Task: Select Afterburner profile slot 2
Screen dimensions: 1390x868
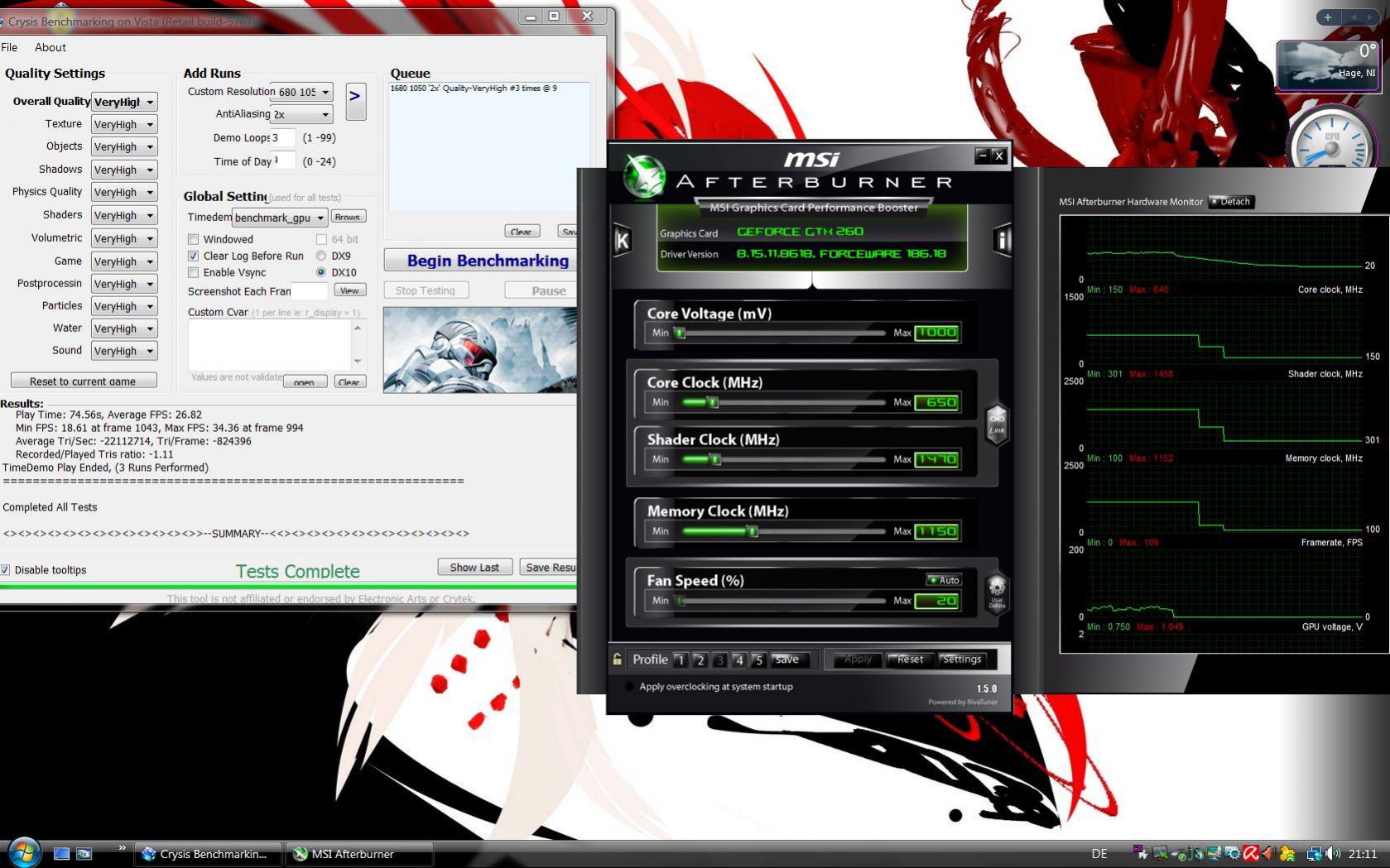Action: click(700, 659)
